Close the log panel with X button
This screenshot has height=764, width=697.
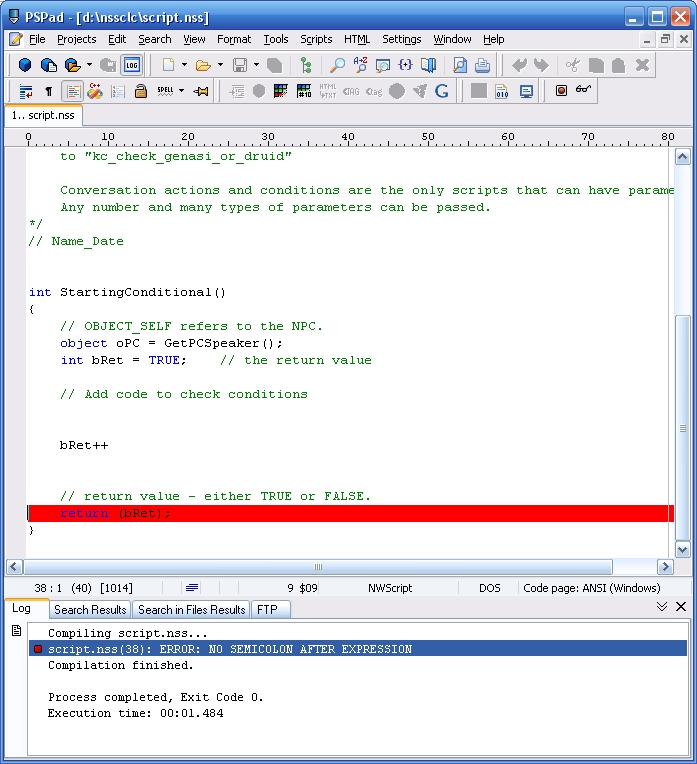681,607
